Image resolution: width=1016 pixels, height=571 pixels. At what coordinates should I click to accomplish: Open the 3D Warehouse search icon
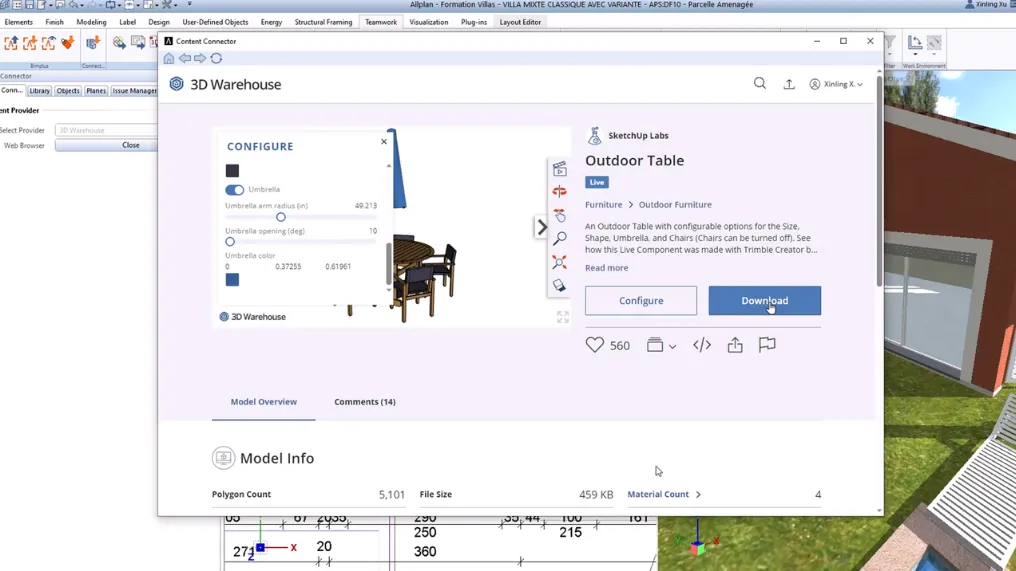[760, 84]
